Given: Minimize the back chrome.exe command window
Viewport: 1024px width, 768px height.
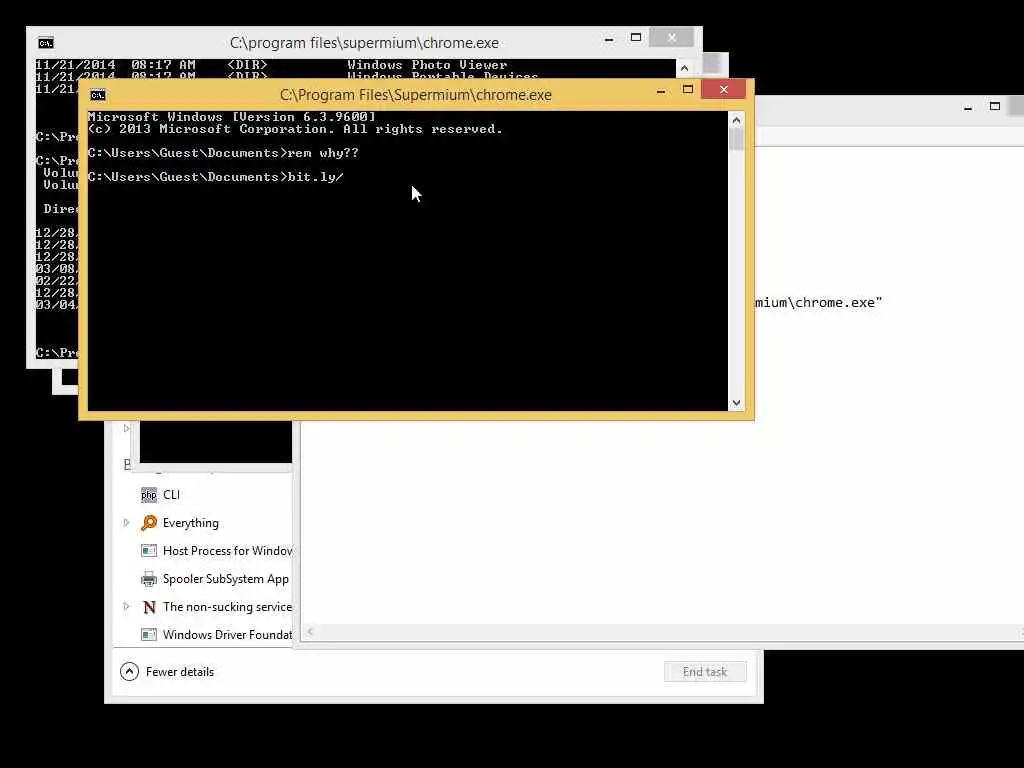Looking at the screenshot, I should point(609,39).
